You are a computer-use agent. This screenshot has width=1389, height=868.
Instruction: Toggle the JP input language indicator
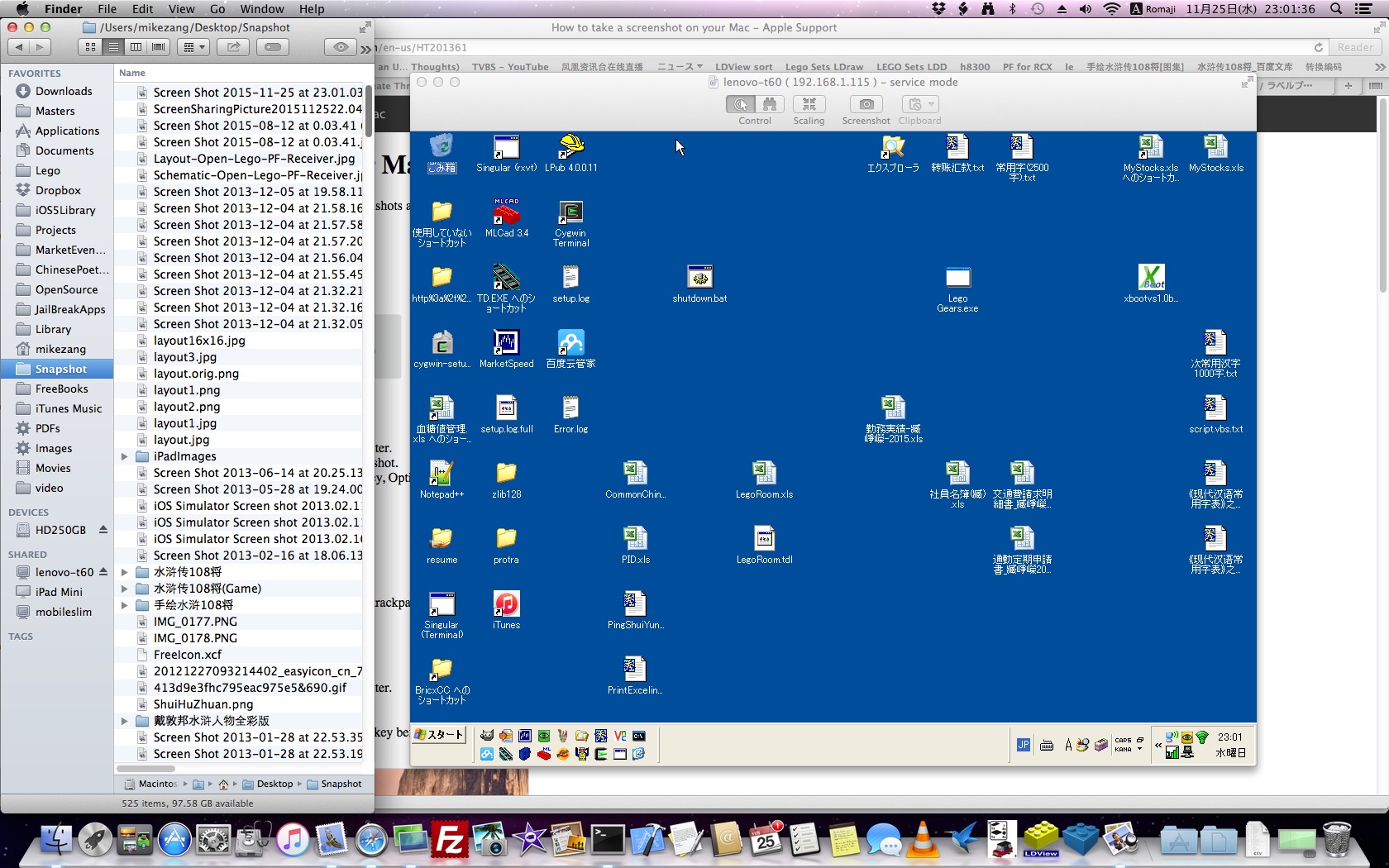[x=1024, y=745]
